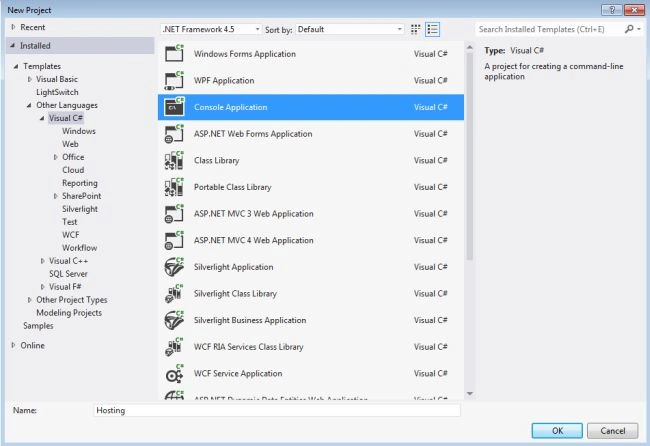Click the scrollbar down arrow
The width and height of the screenshot is (650, 446).
470,393
